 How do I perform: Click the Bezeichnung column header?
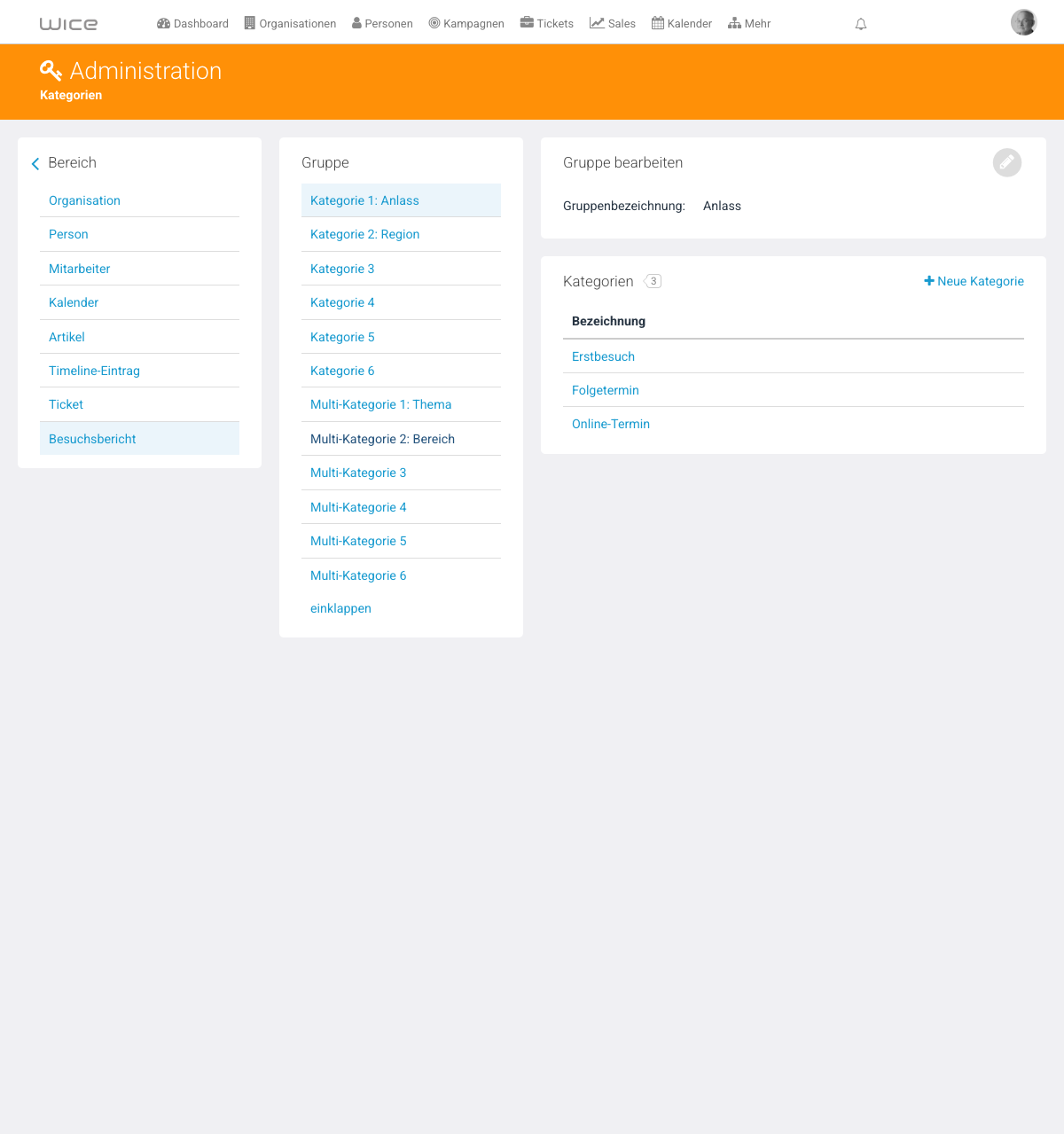608,321
